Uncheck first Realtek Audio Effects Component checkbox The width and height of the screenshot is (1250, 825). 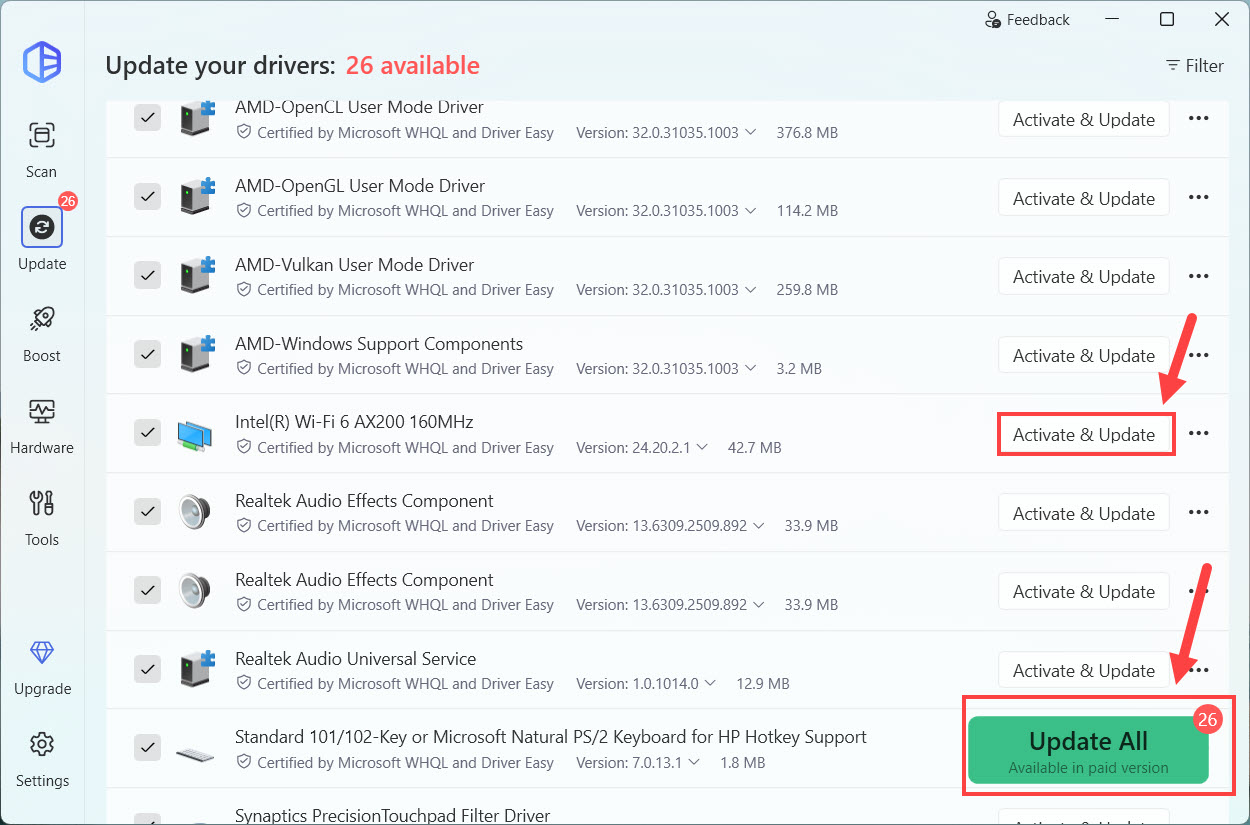coord(147,511)
